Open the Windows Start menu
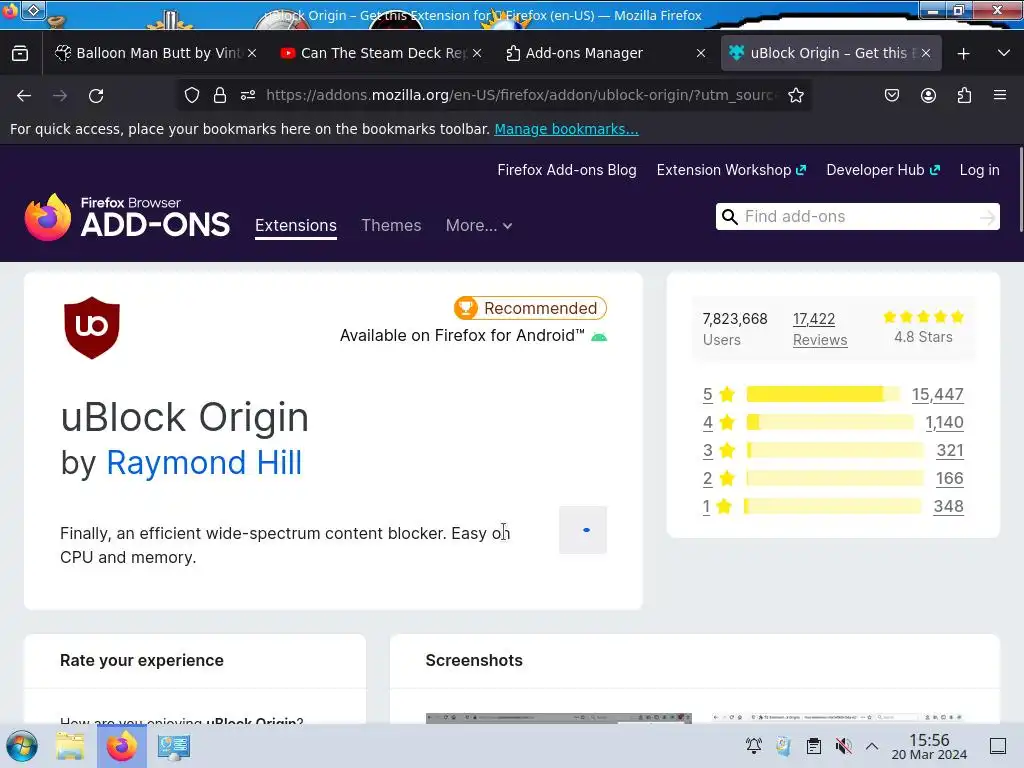The width and height of the screenshot is (1024, 768). click(22, 746)
